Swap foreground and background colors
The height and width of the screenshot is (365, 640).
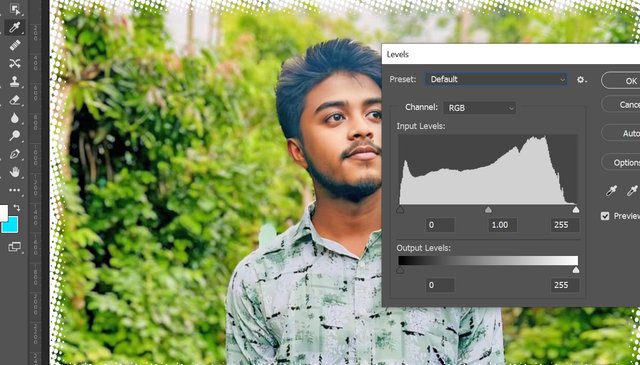tap(17, 208)
